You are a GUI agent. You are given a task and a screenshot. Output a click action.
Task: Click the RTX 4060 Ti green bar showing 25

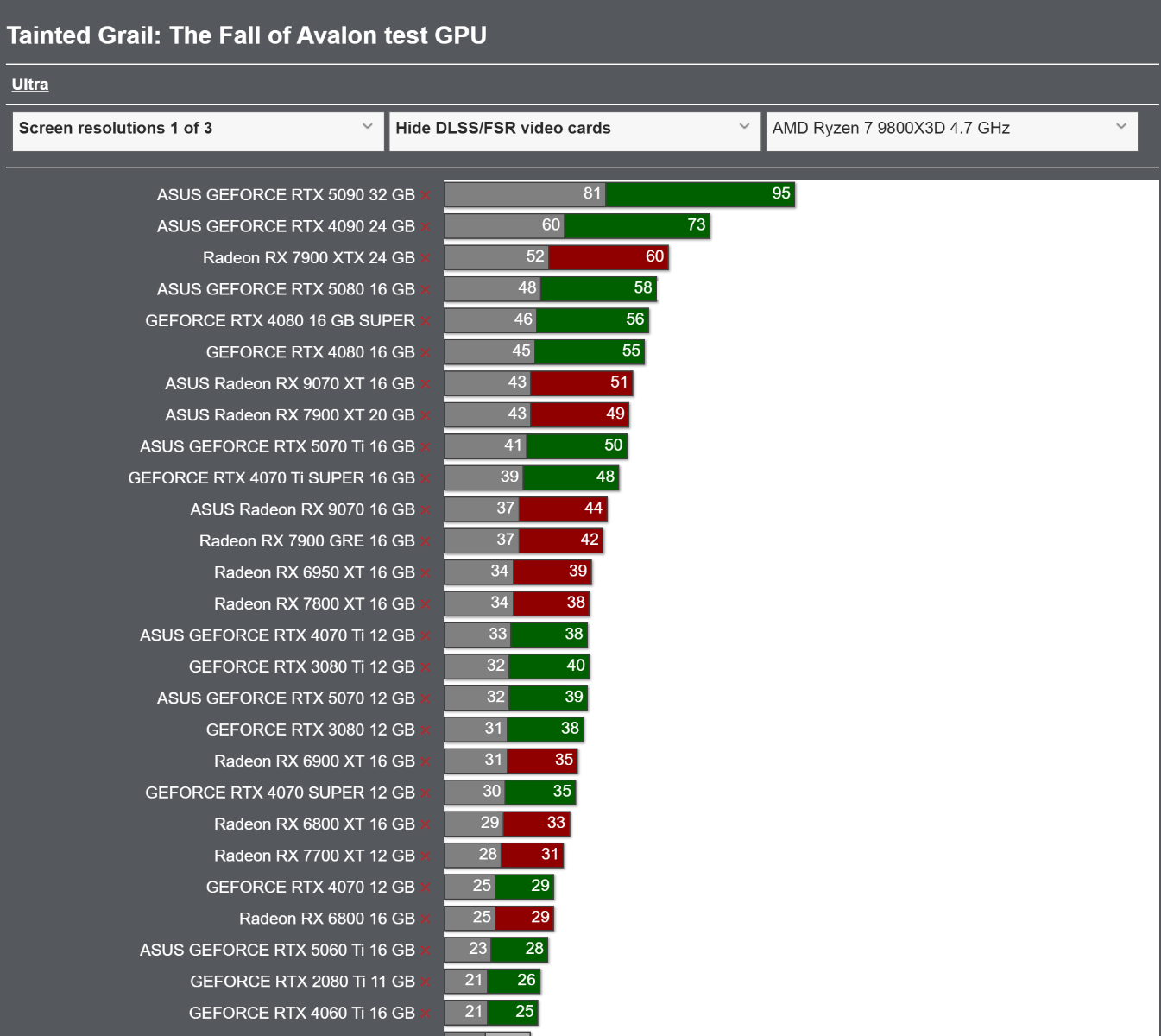tap(513, 1012)
